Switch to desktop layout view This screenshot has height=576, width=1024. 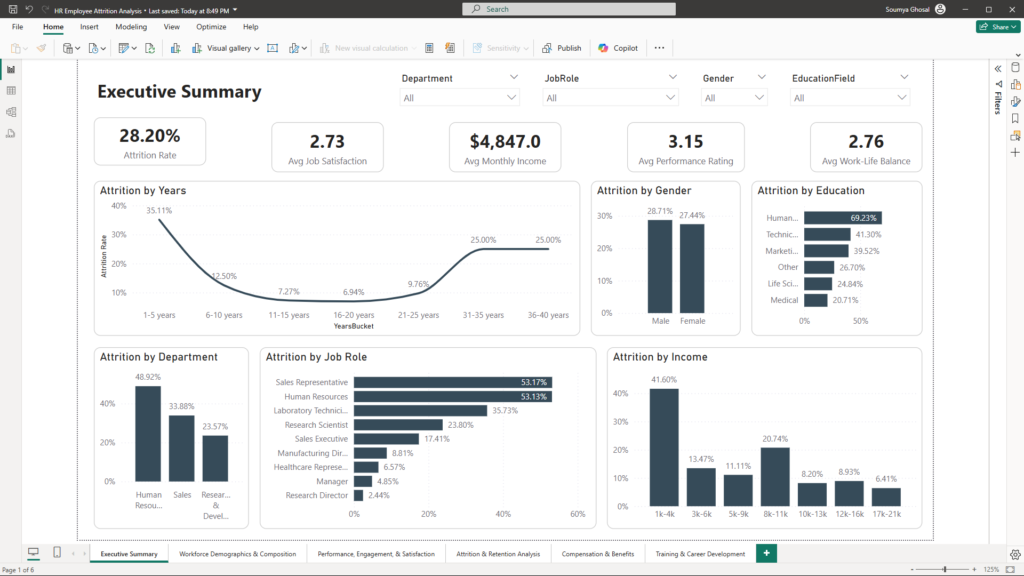[33, 553]
